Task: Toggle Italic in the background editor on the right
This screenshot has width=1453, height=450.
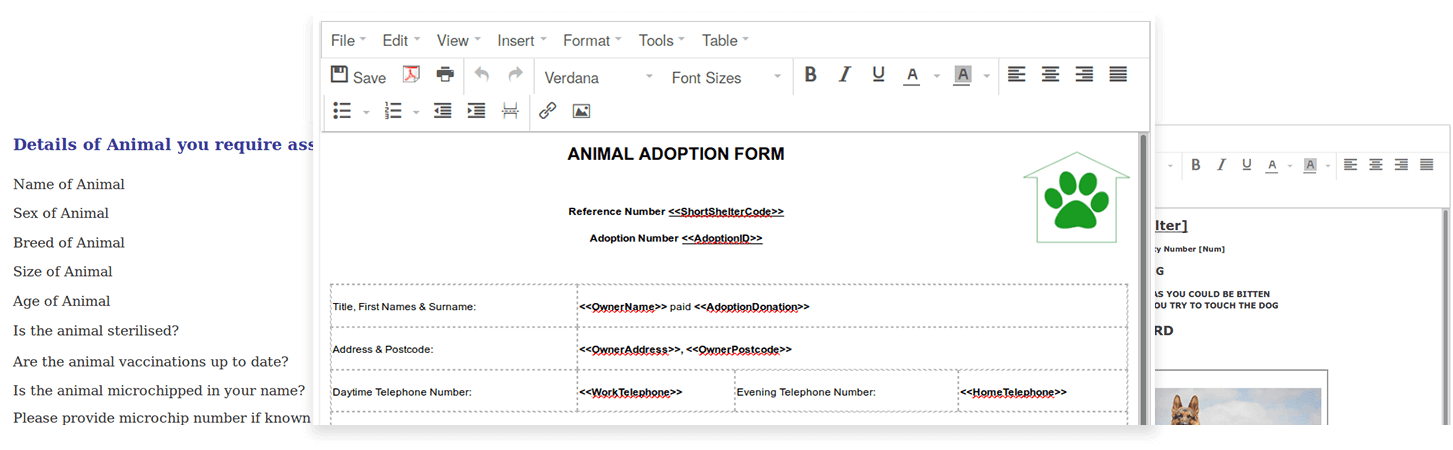Action: (1221, 165)
